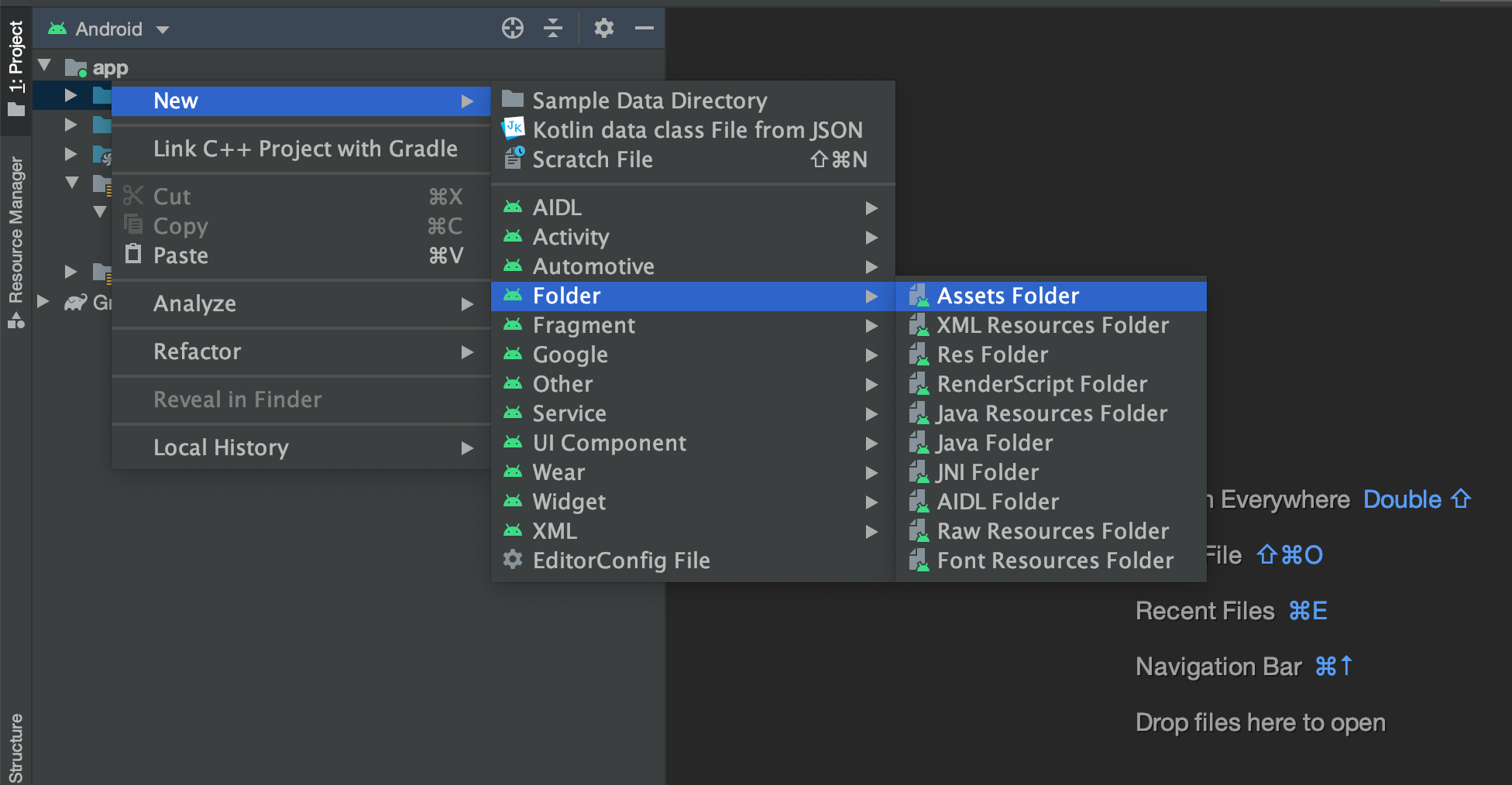Click the Paste clipboard icon
Viewport: 1512px width, 785px height.
click(133, 254)
